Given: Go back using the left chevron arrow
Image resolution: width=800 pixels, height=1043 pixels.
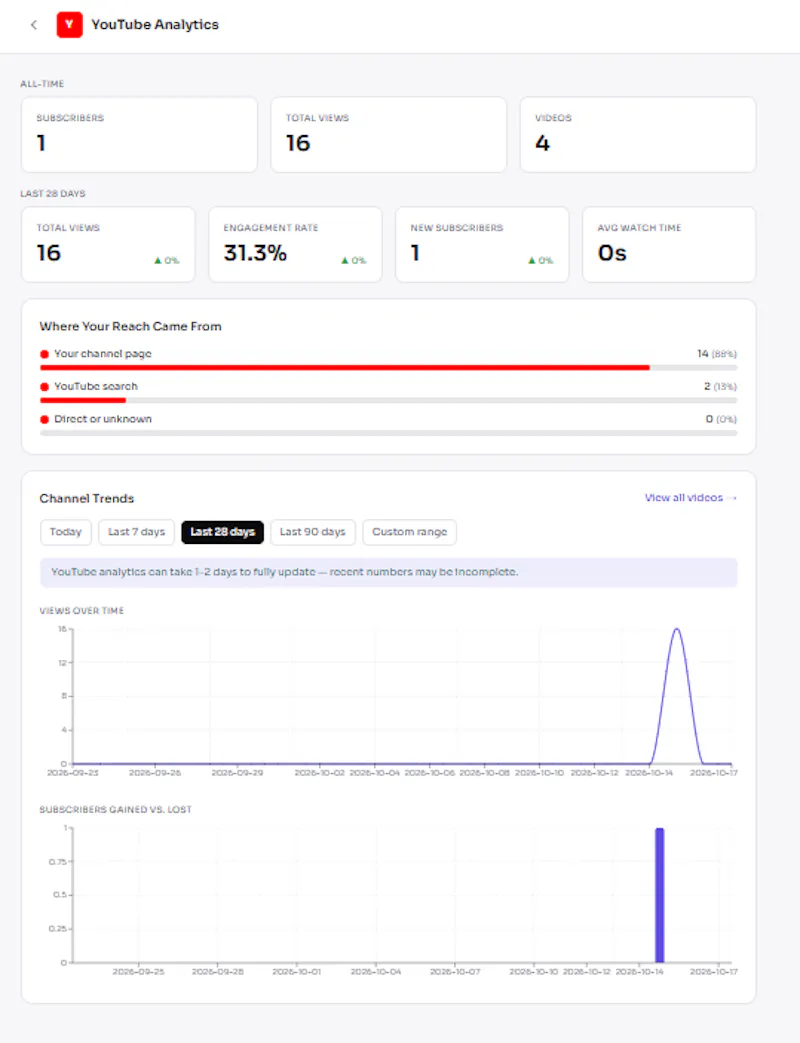Looking at the screenshot, I should (x=34, y=25).
